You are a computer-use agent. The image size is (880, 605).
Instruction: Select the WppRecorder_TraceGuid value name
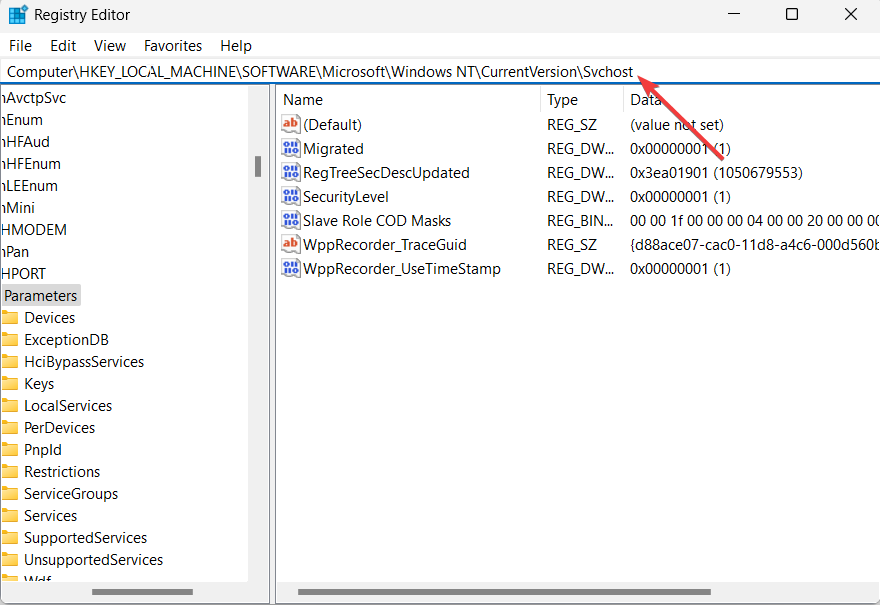[x=385, y=245]
